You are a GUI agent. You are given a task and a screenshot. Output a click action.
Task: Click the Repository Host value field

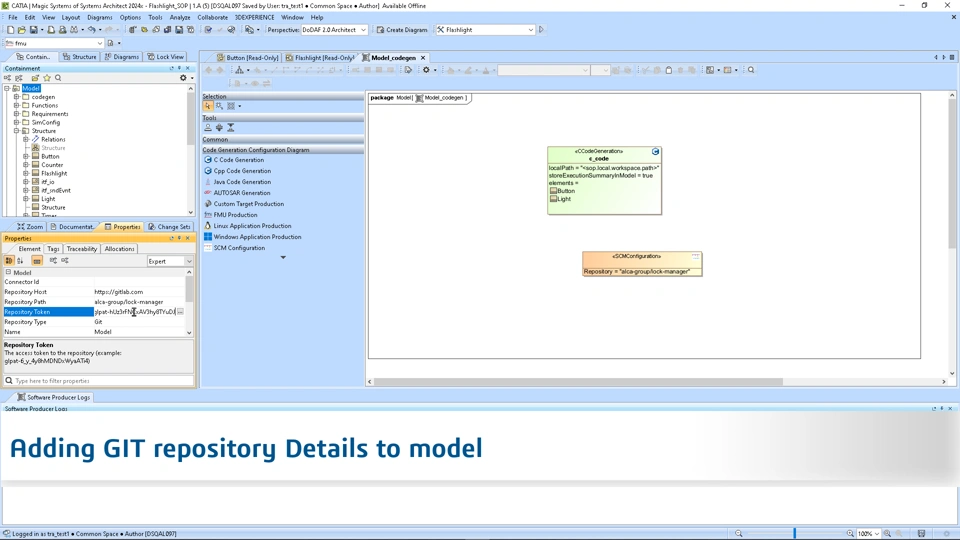click(x=139, y=292)
